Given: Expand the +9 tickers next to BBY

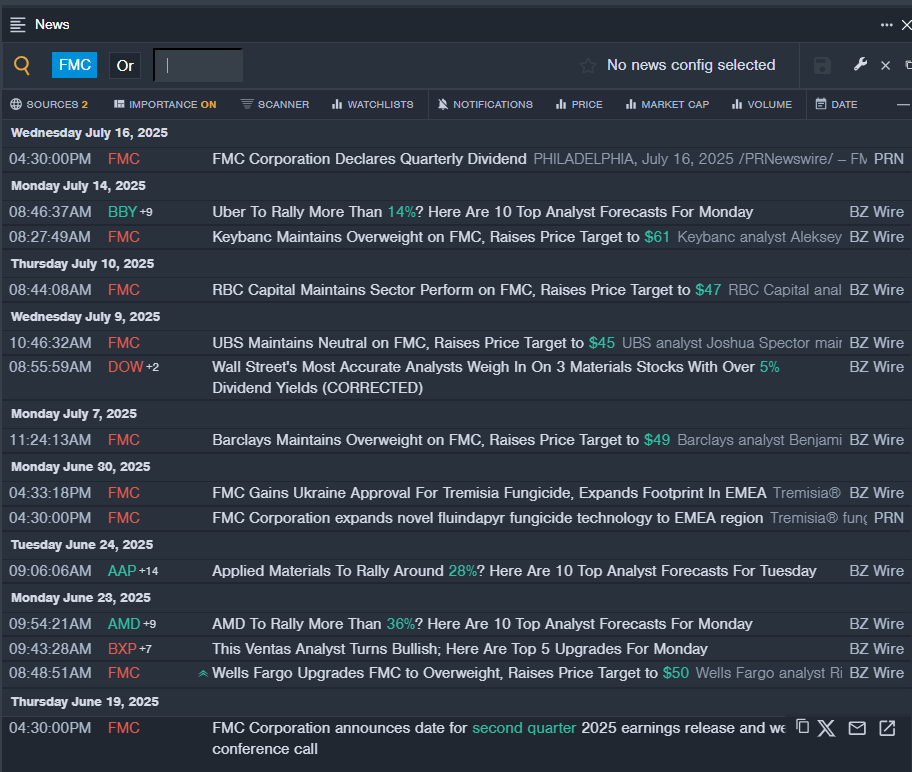Looking at the screenshot, I should 146,212.
